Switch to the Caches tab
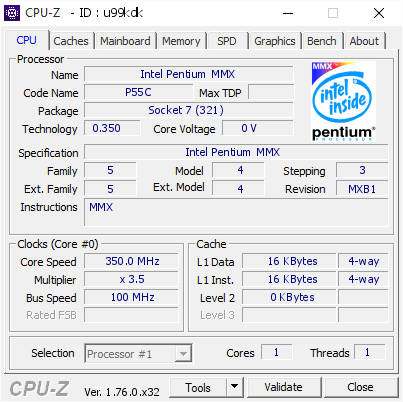Viewport: 403px width, 402px height. pos(71,41)
